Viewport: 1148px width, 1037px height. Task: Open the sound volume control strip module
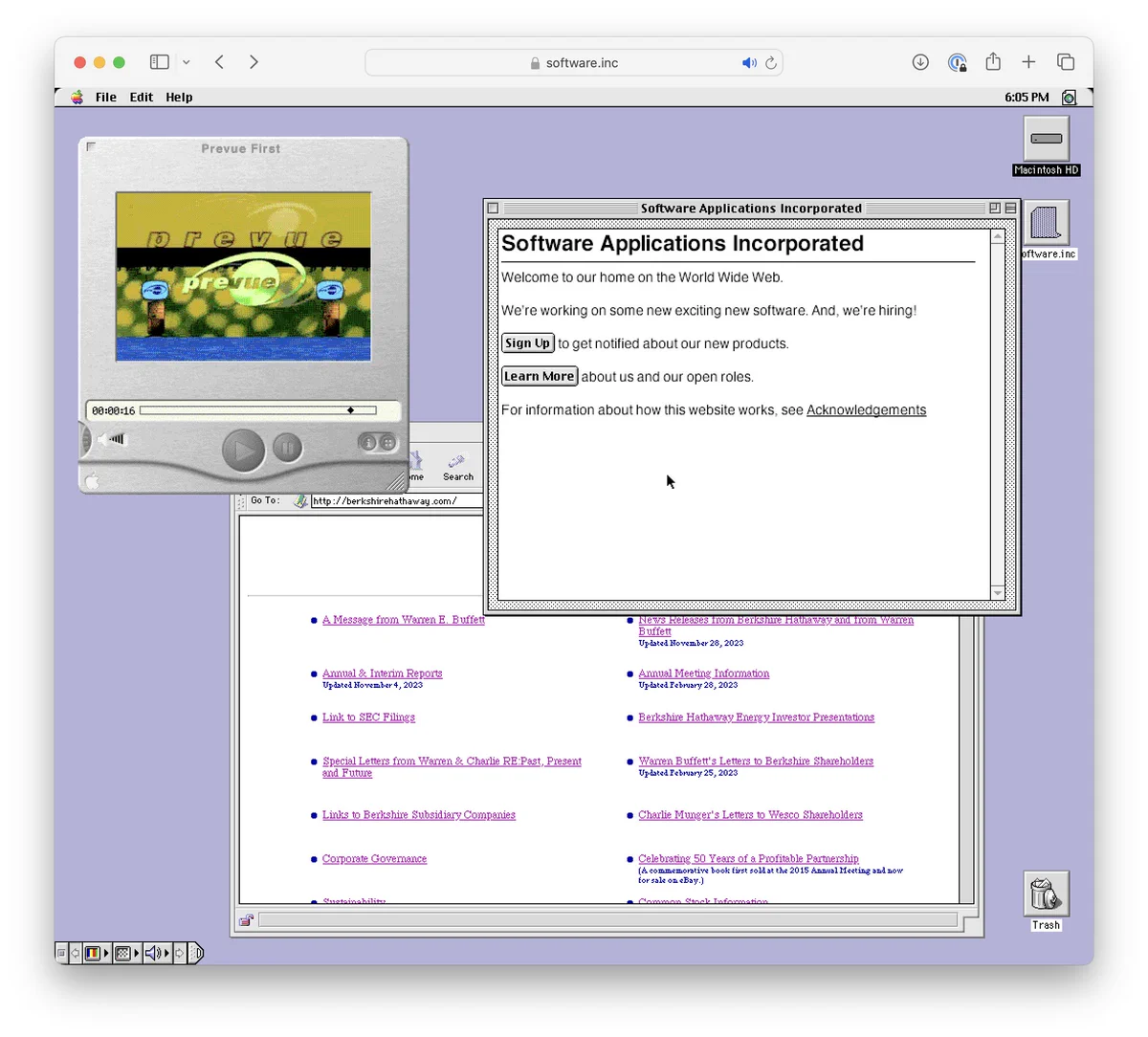tap(156, 953)
